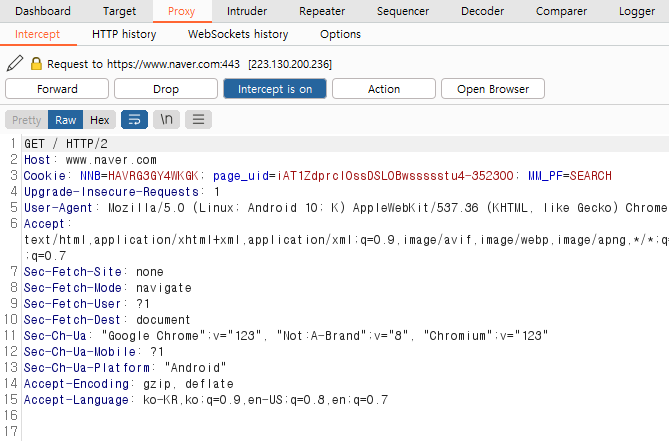Click the text/html accept value
The width and height of the screenshot is (669, 441).
click(55, 240)
